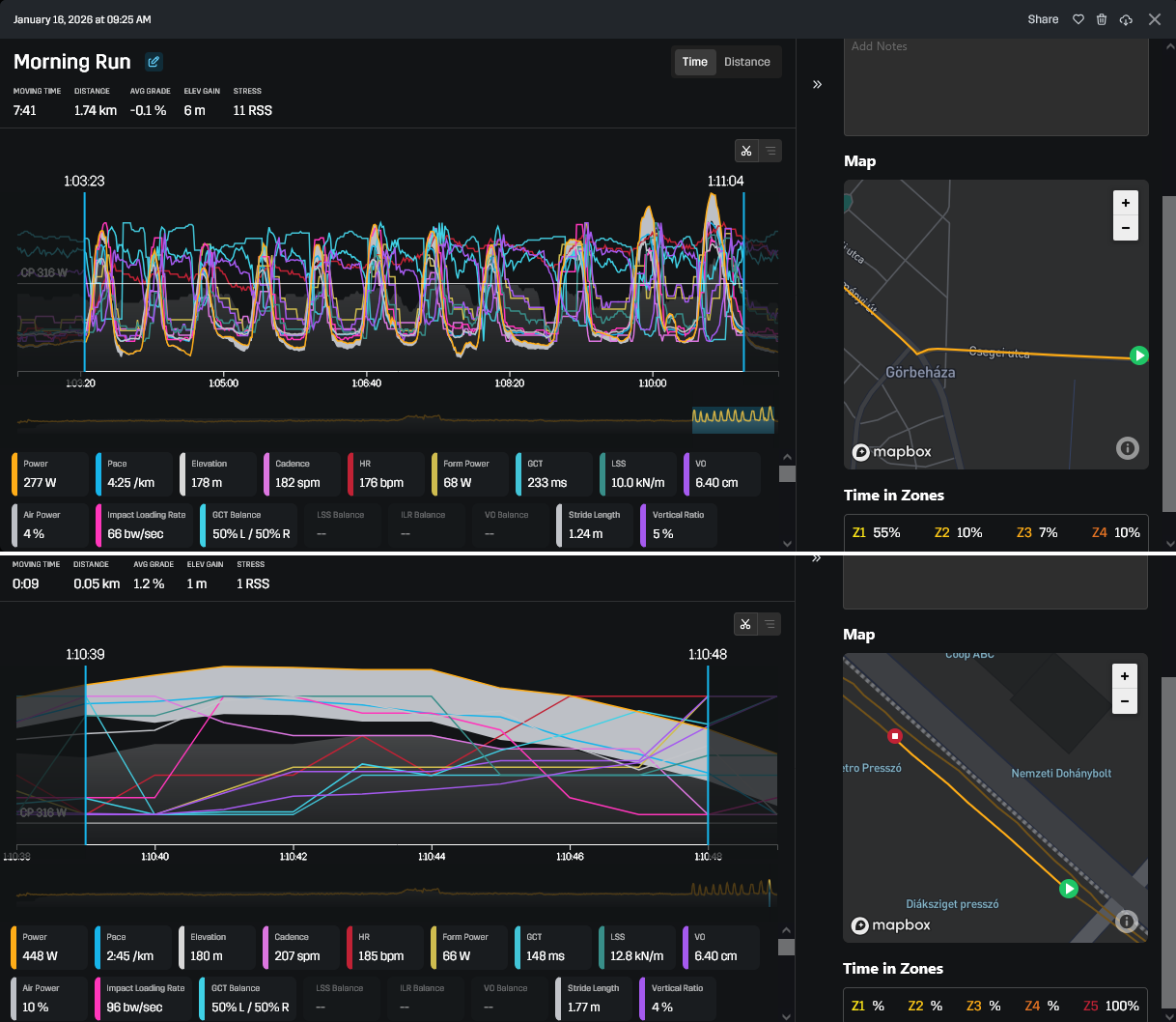Show the upper map's info attribution icon
Image resolution: width=1176 pixels, height=1022 pixels.
(x=1128, y=448)
